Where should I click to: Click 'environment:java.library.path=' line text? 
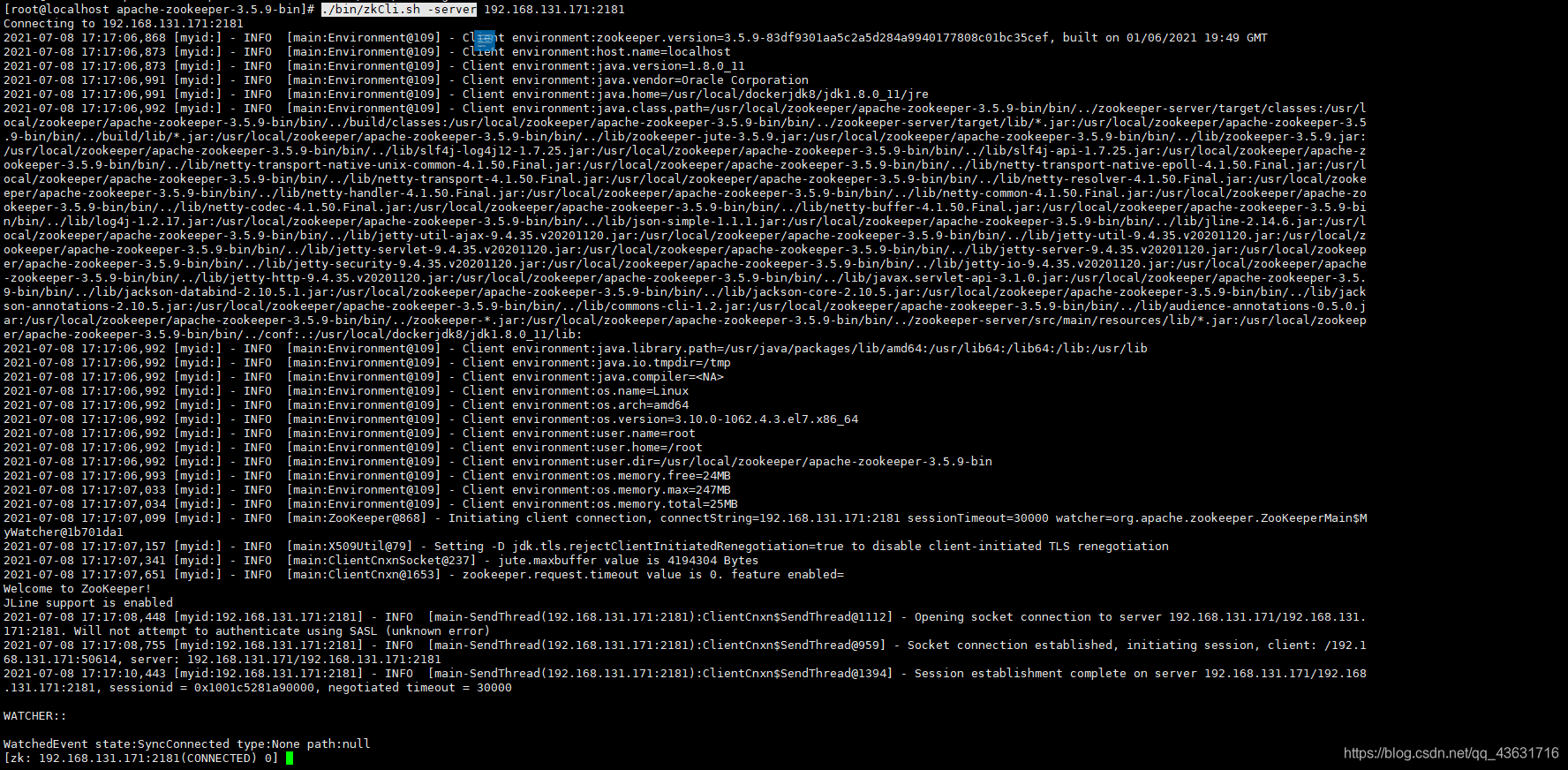point(830,349)
